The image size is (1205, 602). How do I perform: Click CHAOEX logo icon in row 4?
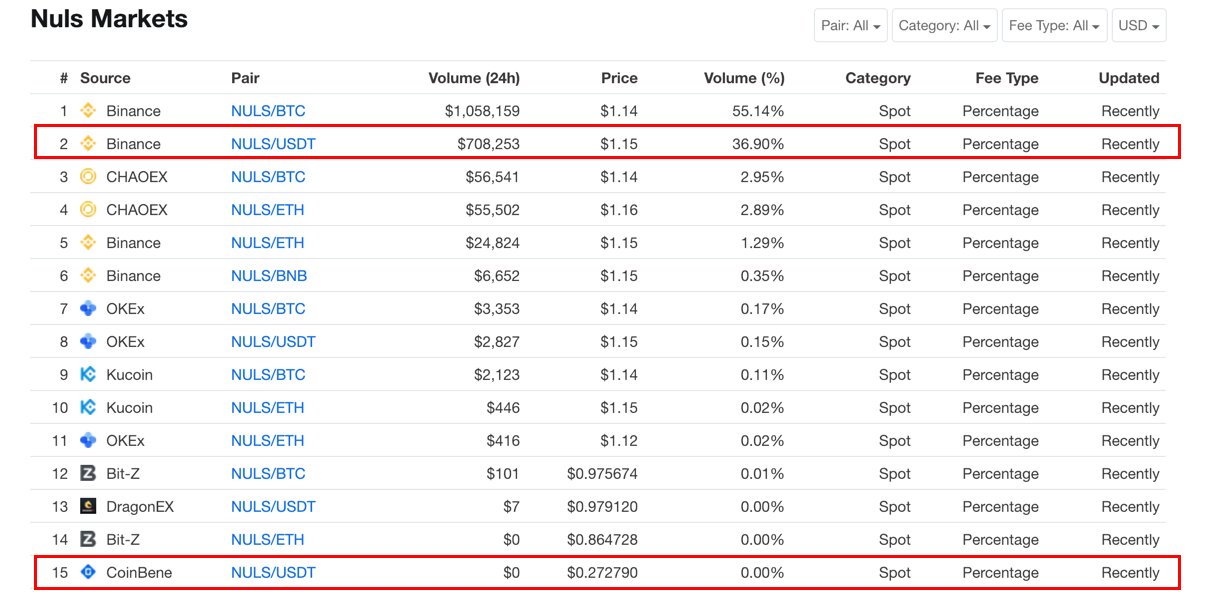pyautogui.click(x=88, y=210)
